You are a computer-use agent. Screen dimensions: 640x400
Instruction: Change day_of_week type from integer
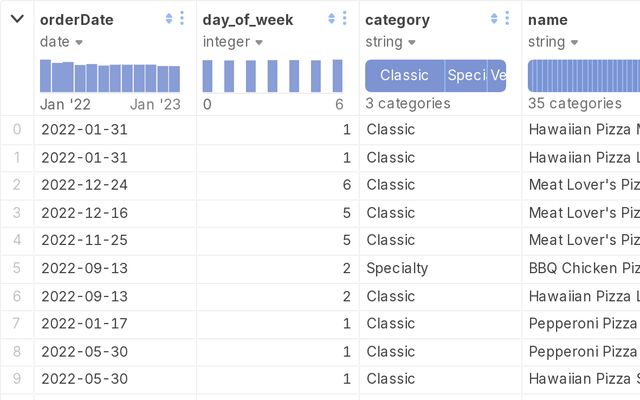(233, 42)
